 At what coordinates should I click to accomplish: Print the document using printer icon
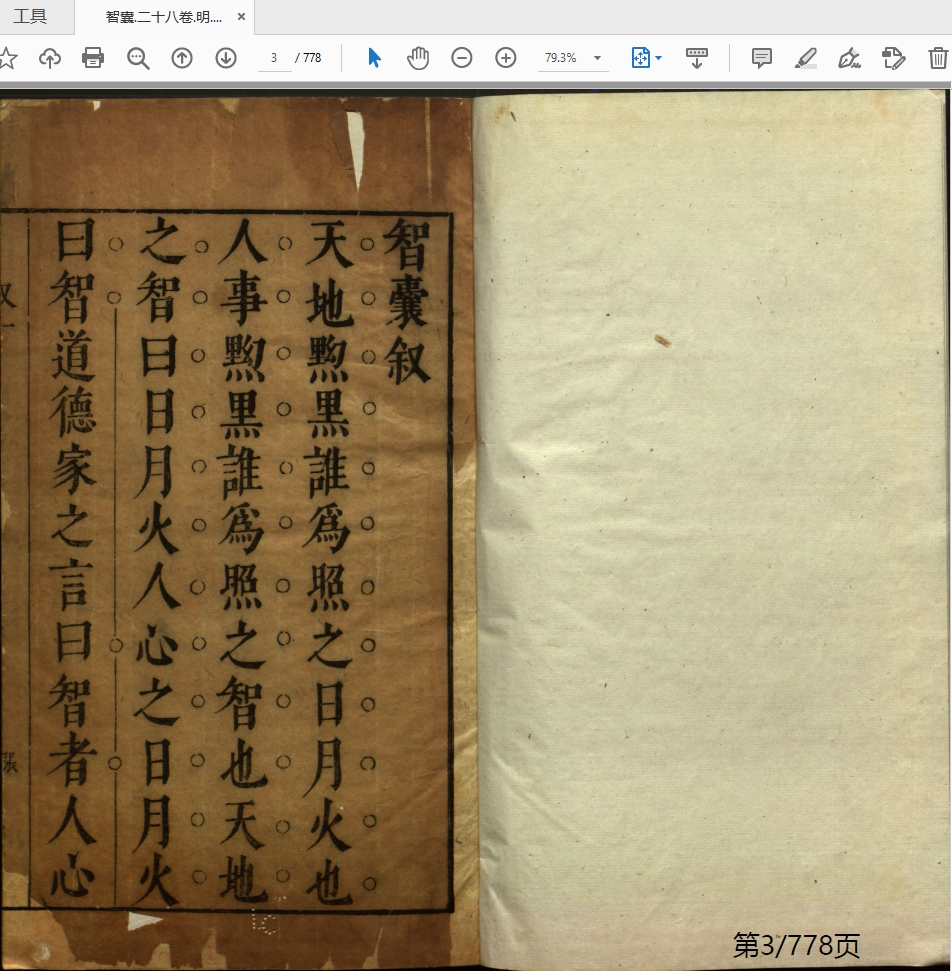[93, 58]
